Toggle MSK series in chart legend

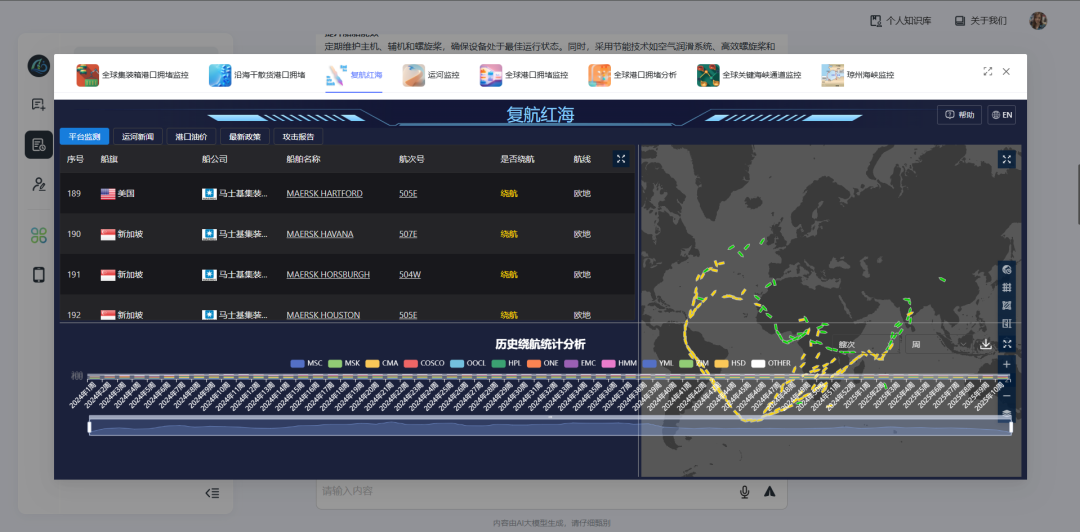tap(344, 363)
